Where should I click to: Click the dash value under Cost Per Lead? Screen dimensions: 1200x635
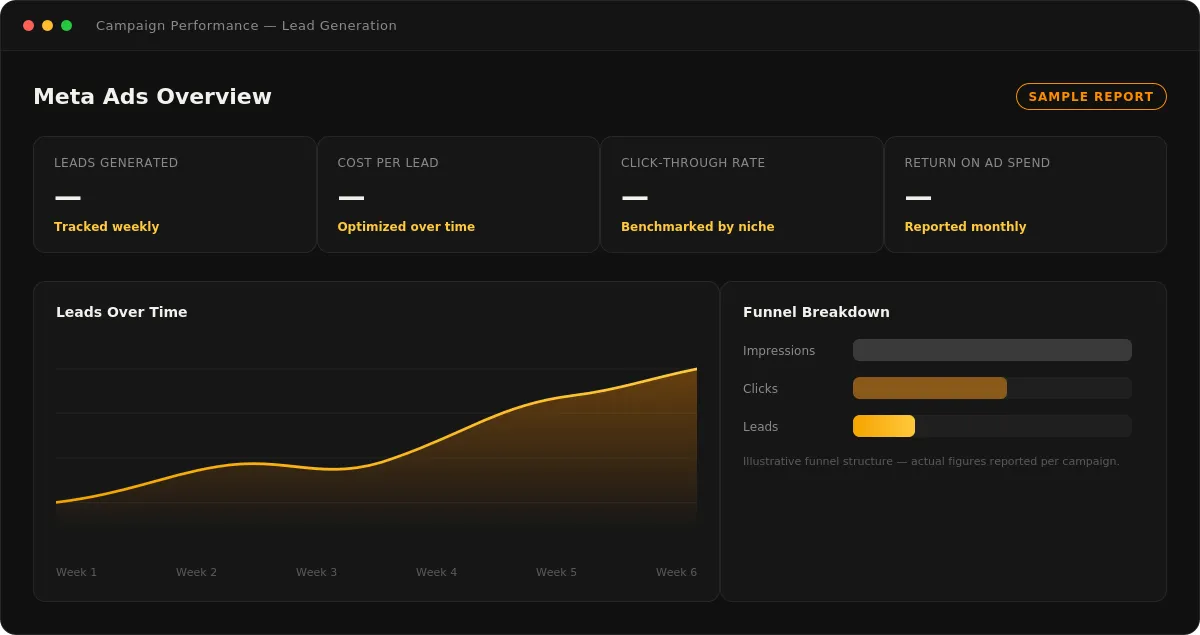[x=351, y=197]
